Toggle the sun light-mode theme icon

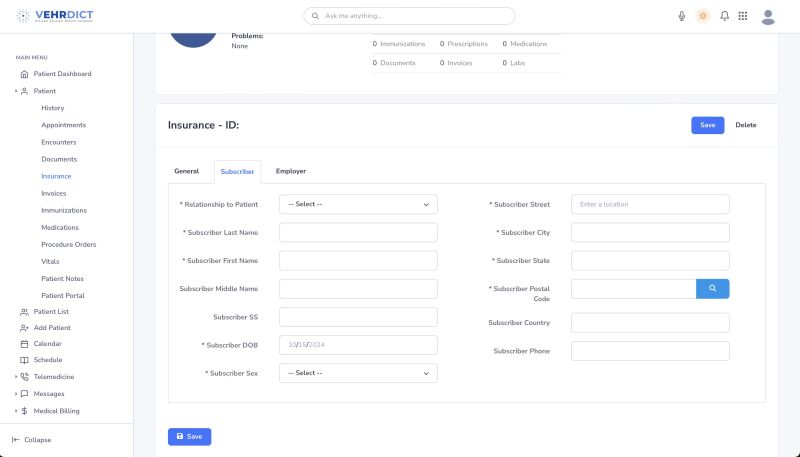tap(703, 16)
